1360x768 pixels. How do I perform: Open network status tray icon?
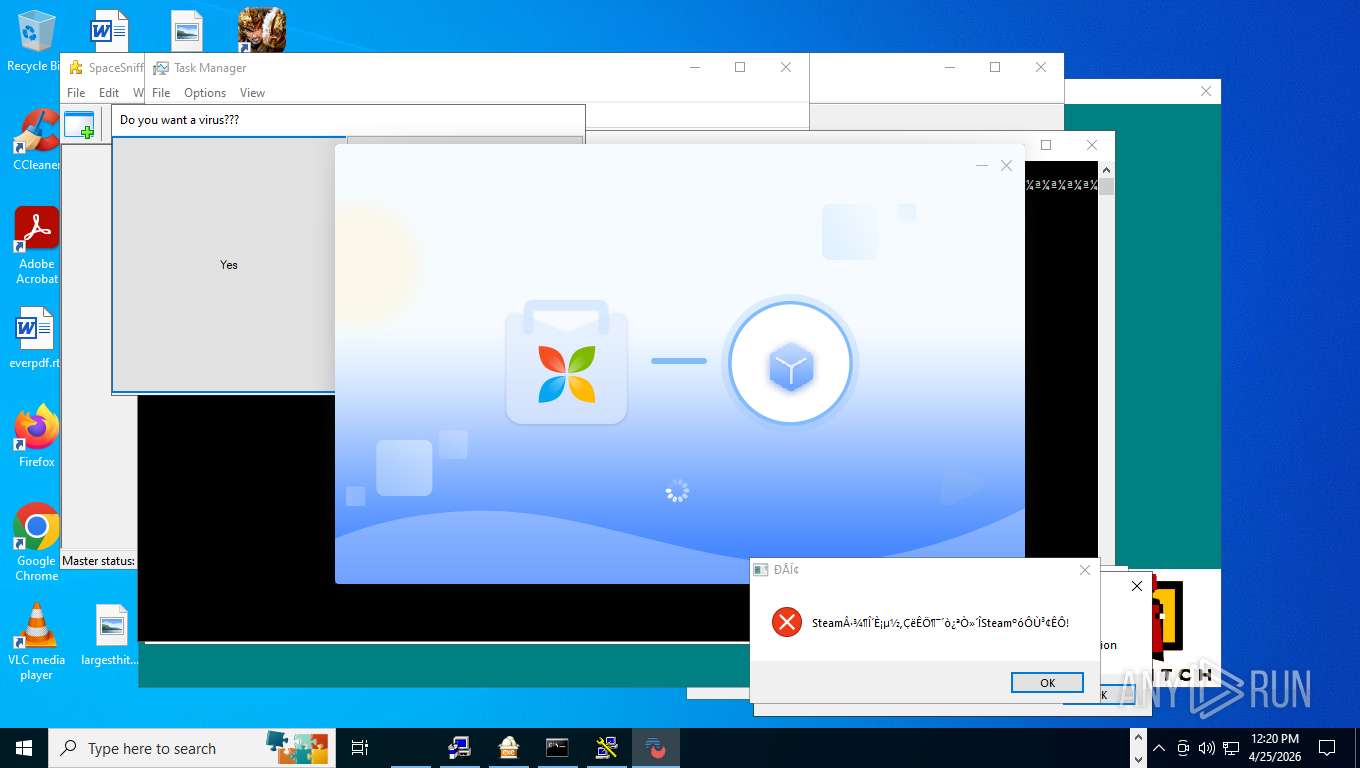(x=1231, y=748)
